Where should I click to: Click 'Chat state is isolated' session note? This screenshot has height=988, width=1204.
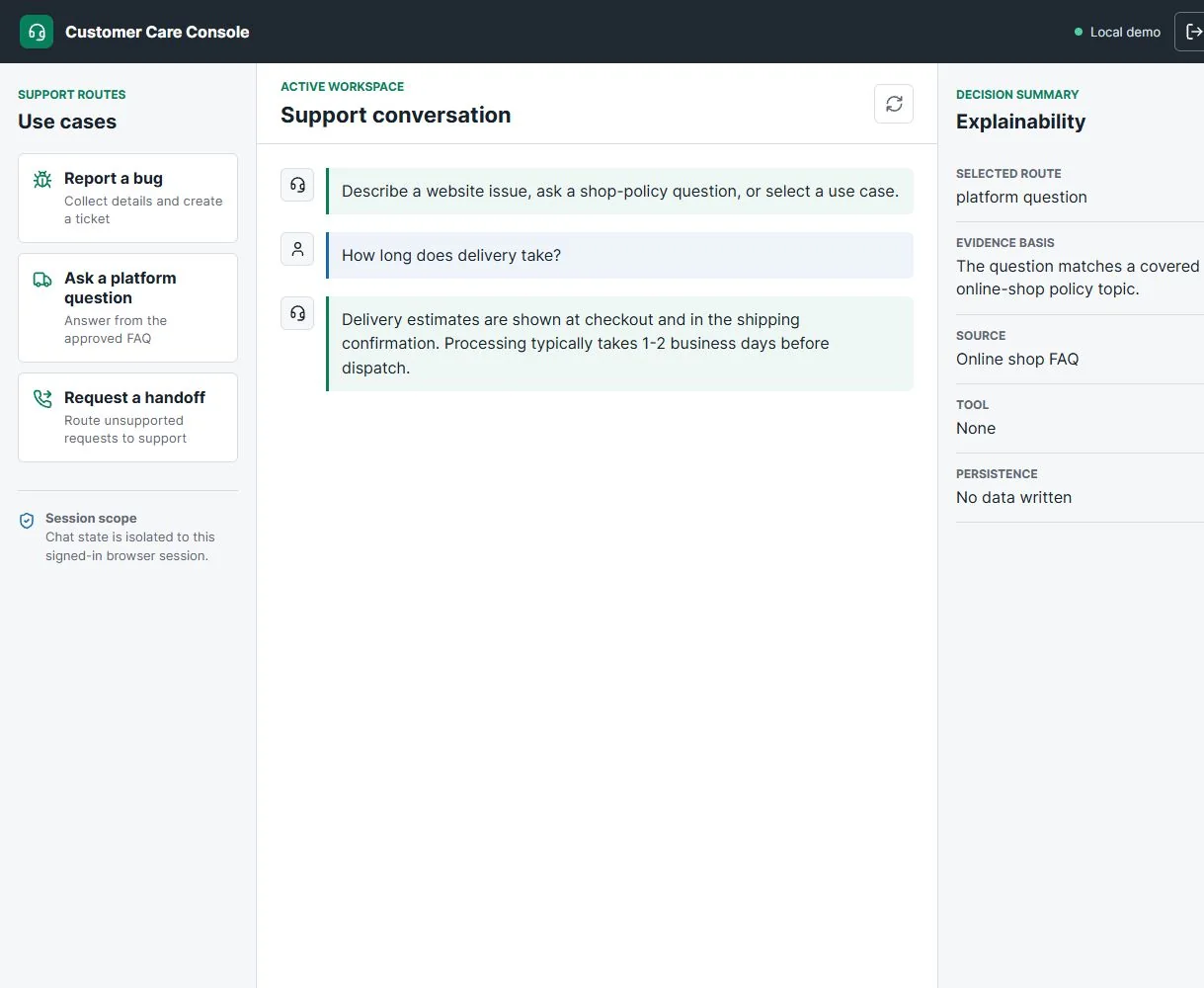[x=130, y=546]
